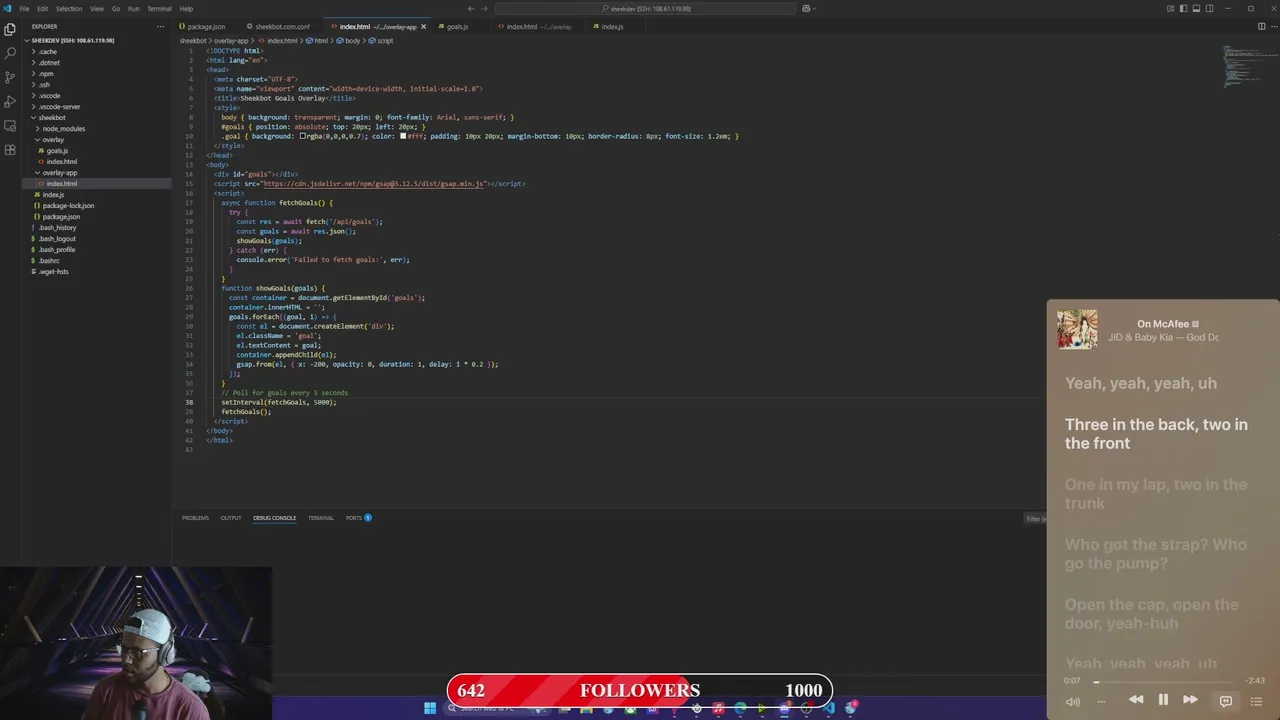Viewport: 1280px width, 720px height.
Task: Click the volume icon in music player
Action: (x=1073, y=701)
